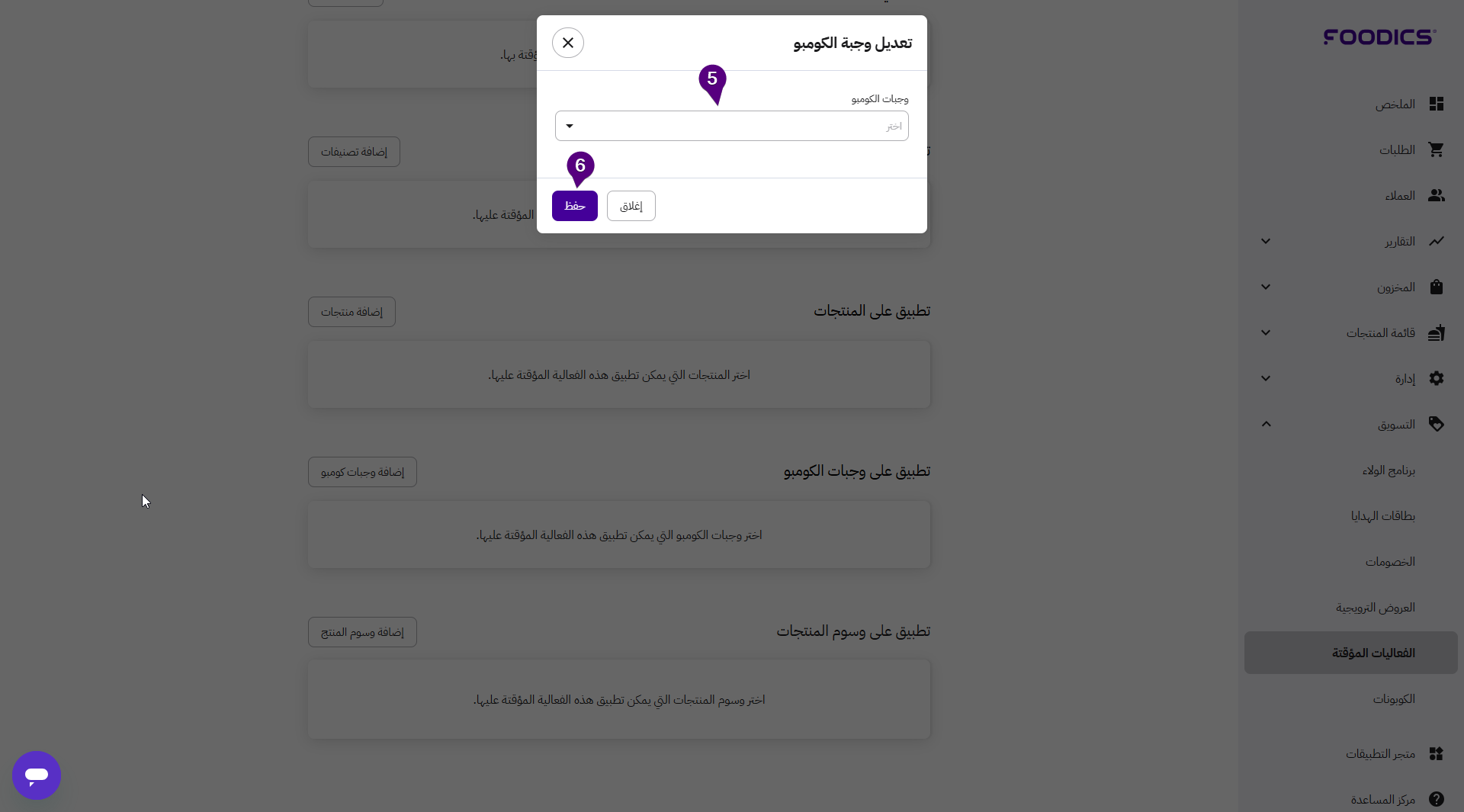The width and height of the screenshot is (1464, 812).
Task: Click the help center question mark icon
Action: coord(1437,799)
